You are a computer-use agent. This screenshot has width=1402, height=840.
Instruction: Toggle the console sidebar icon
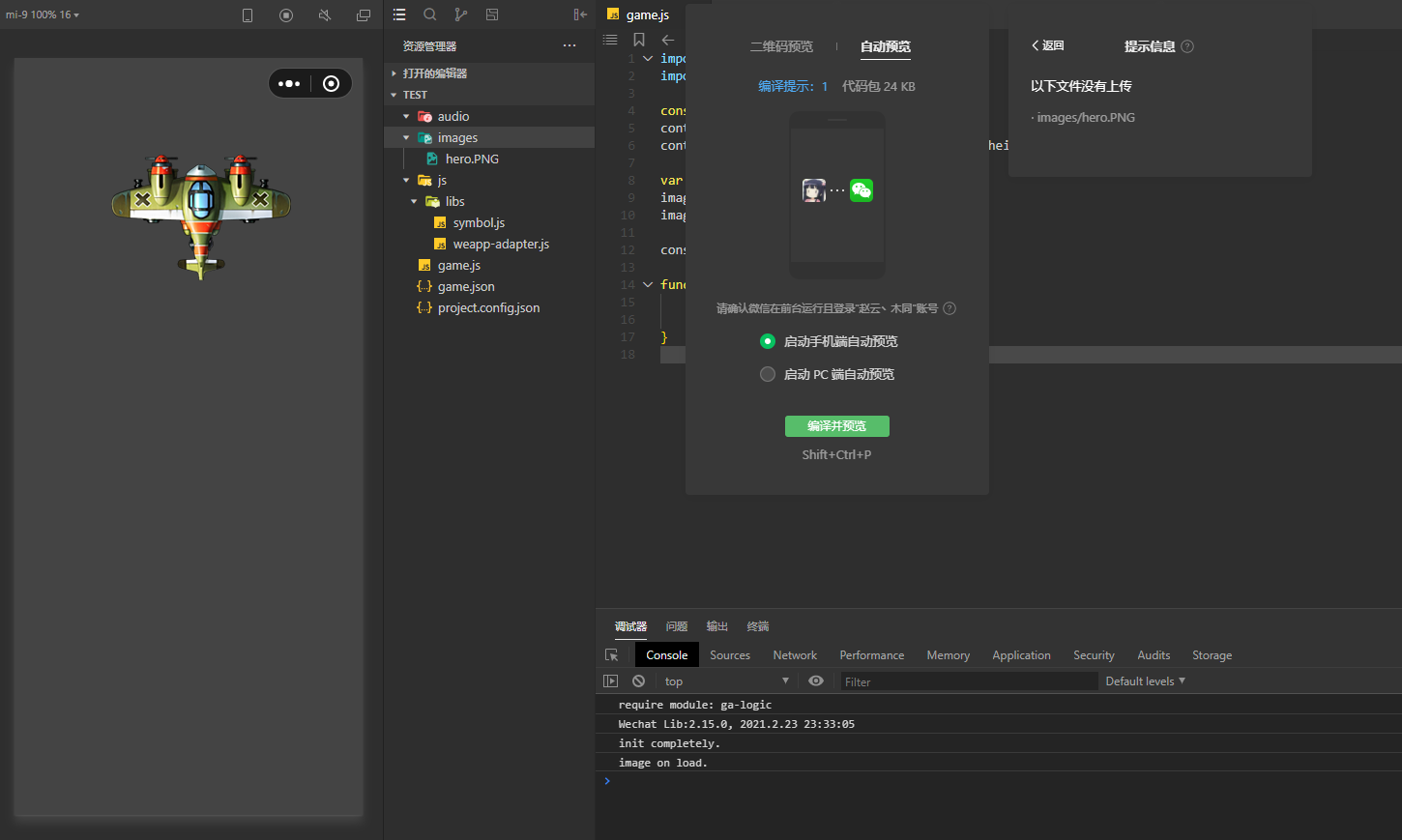610,681
